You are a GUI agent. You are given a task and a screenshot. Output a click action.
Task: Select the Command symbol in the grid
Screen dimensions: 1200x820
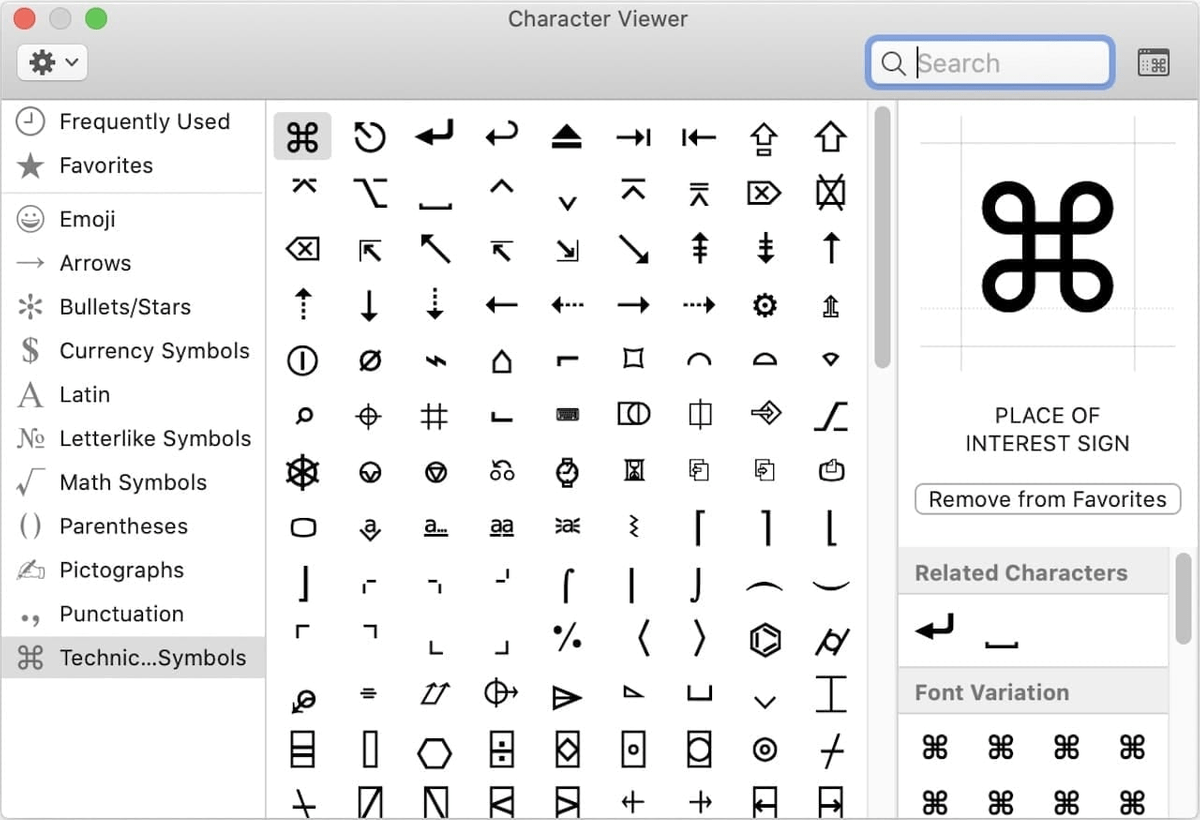[302, 136]
